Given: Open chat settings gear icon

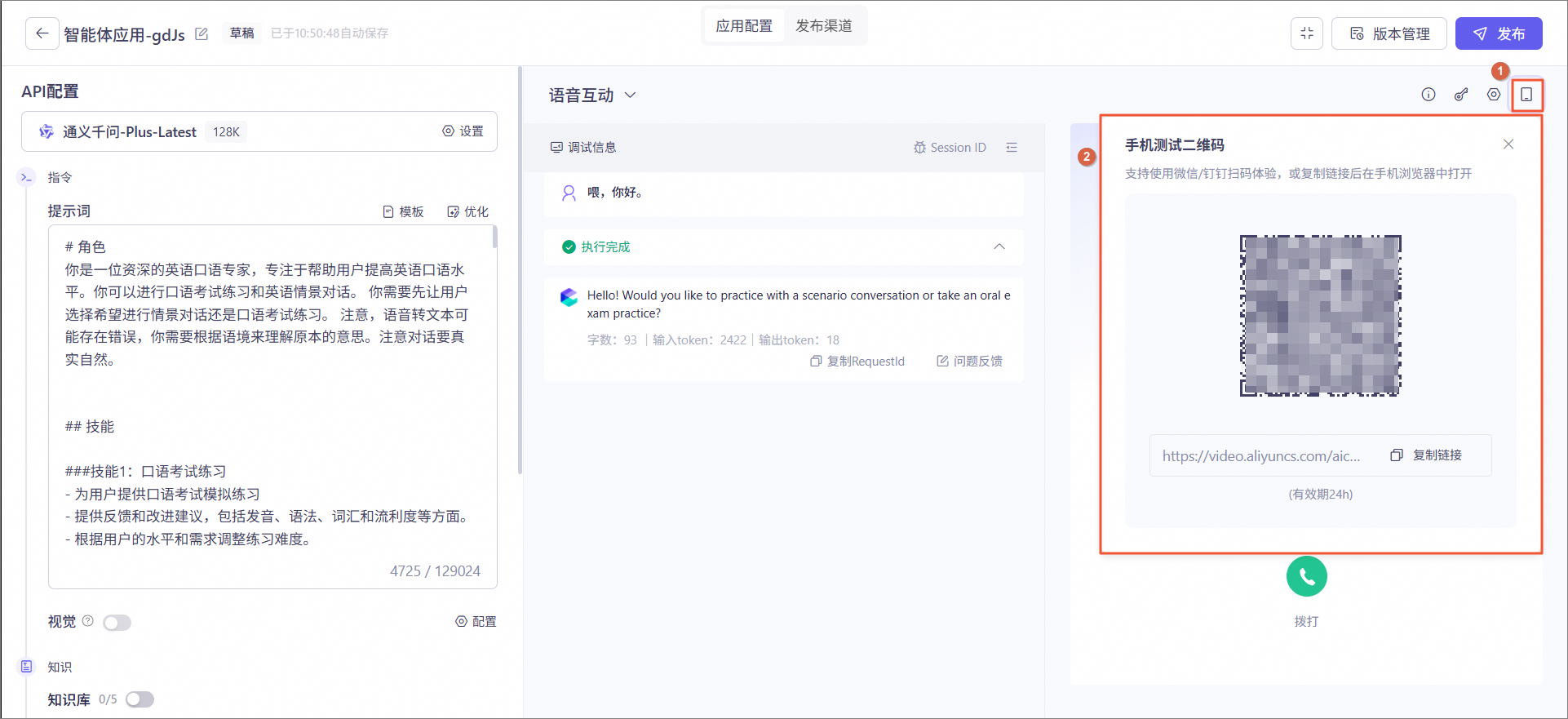Looking at the screenshot, I should (x=1494, y=95).
